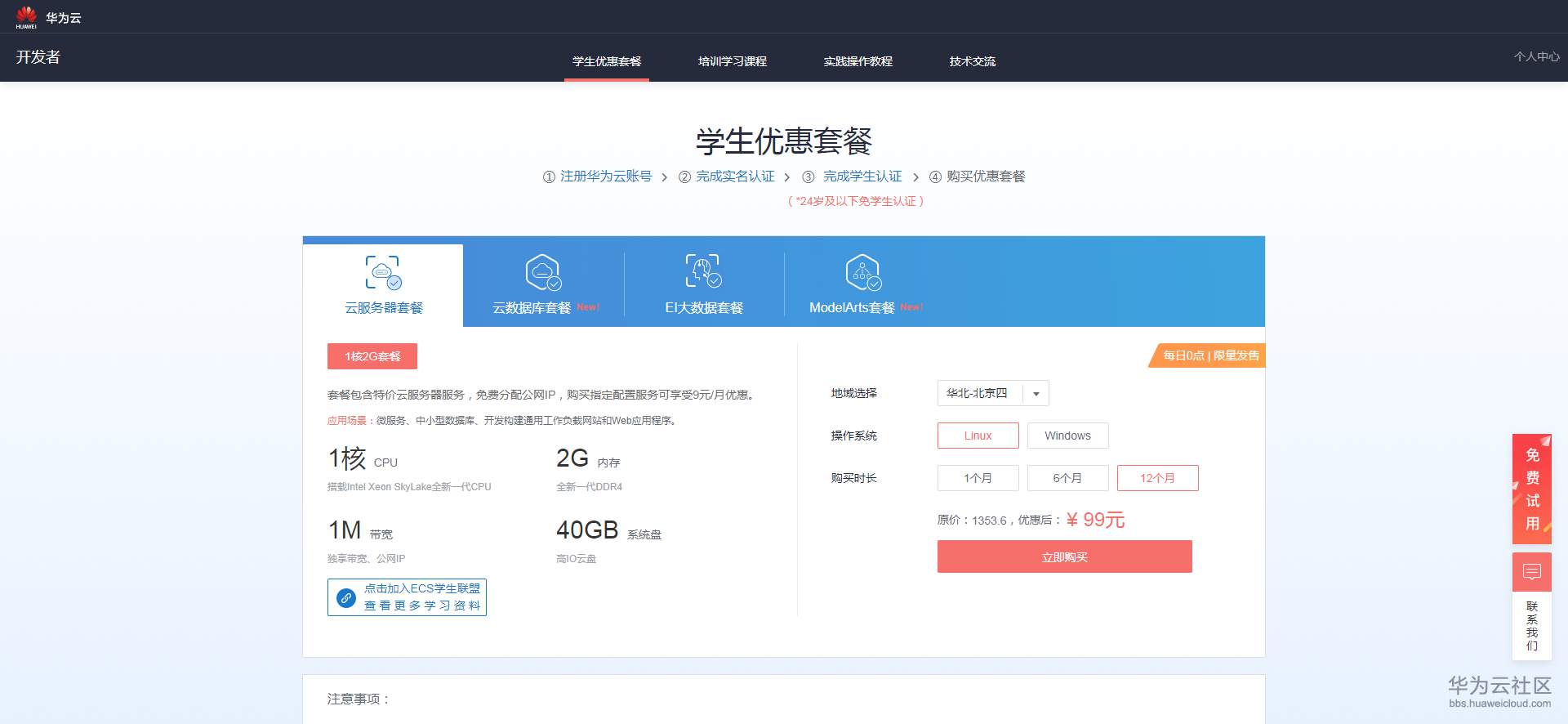Select the ModelArts套餐 icon
This screenshot has height=724, width=1568.
tap(863, 272)
